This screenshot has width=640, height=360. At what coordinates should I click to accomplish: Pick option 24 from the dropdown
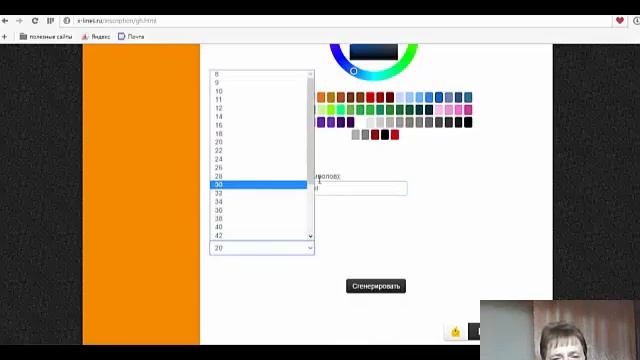coord(258,159)
